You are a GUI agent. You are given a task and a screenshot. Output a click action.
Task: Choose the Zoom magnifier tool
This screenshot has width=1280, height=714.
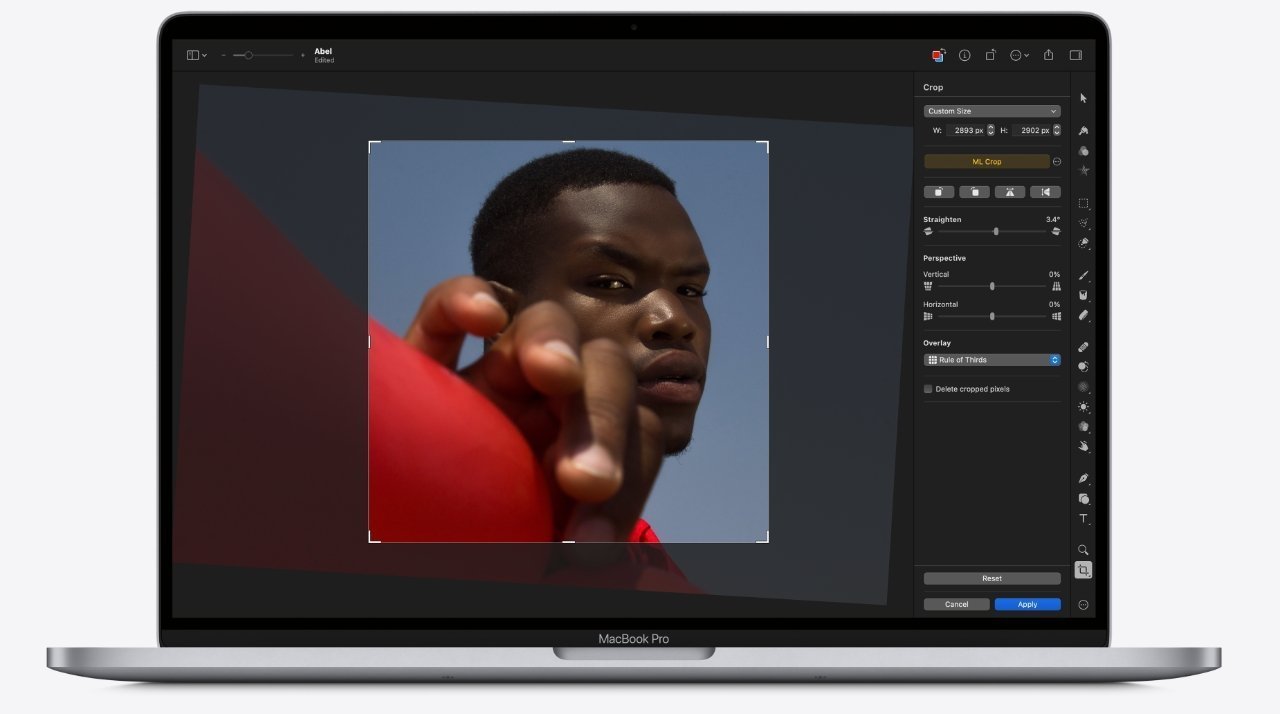pyautogui.click(x=1083, y=550)
